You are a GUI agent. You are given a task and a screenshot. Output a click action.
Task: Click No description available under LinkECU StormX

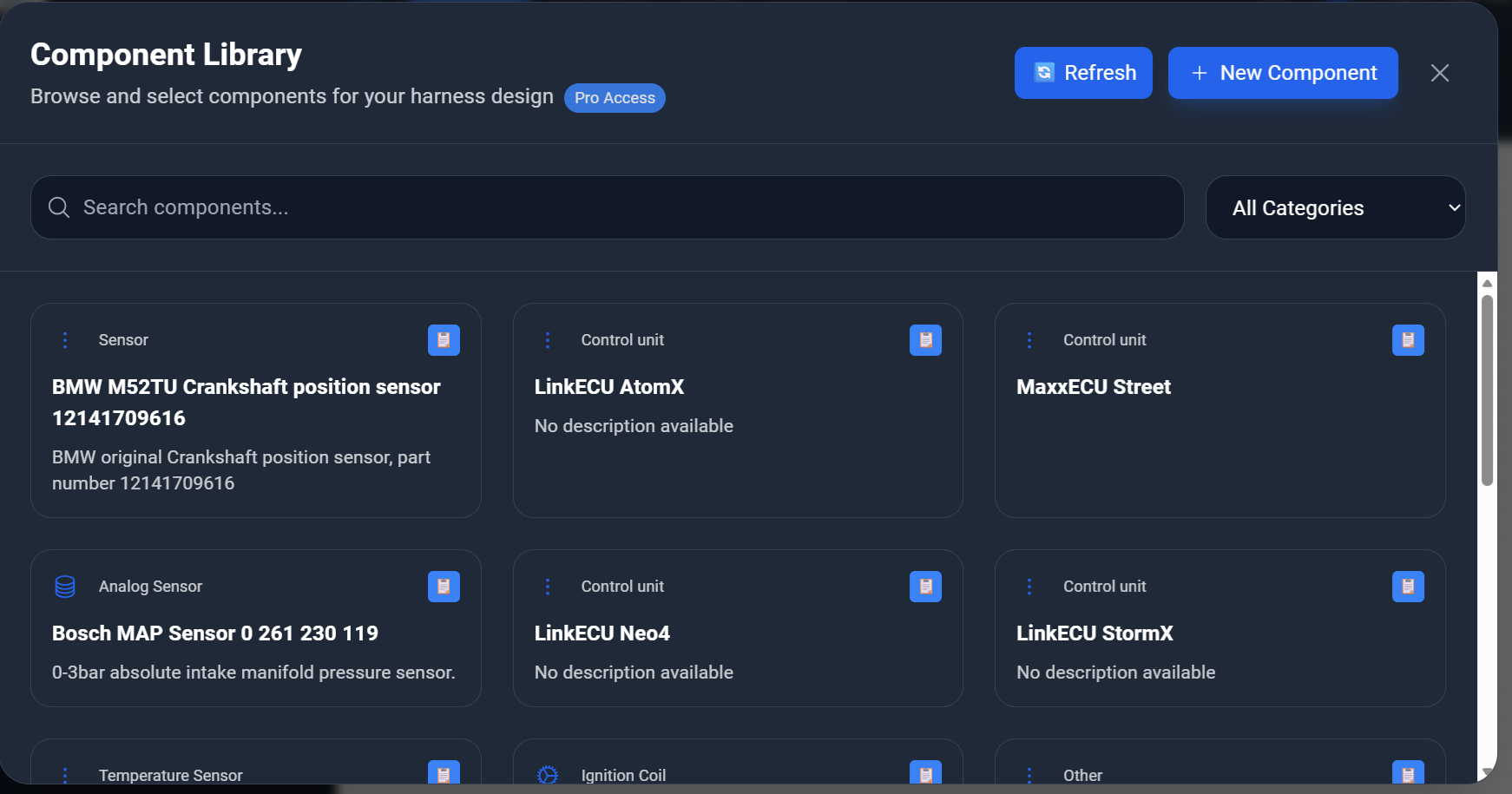[1115, 673]
